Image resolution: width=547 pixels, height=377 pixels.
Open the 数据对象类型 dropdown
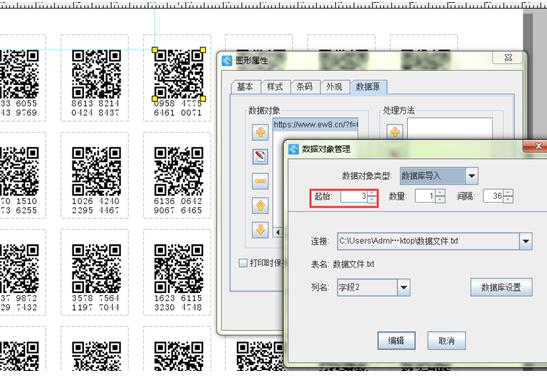click(x=472, y=176)
